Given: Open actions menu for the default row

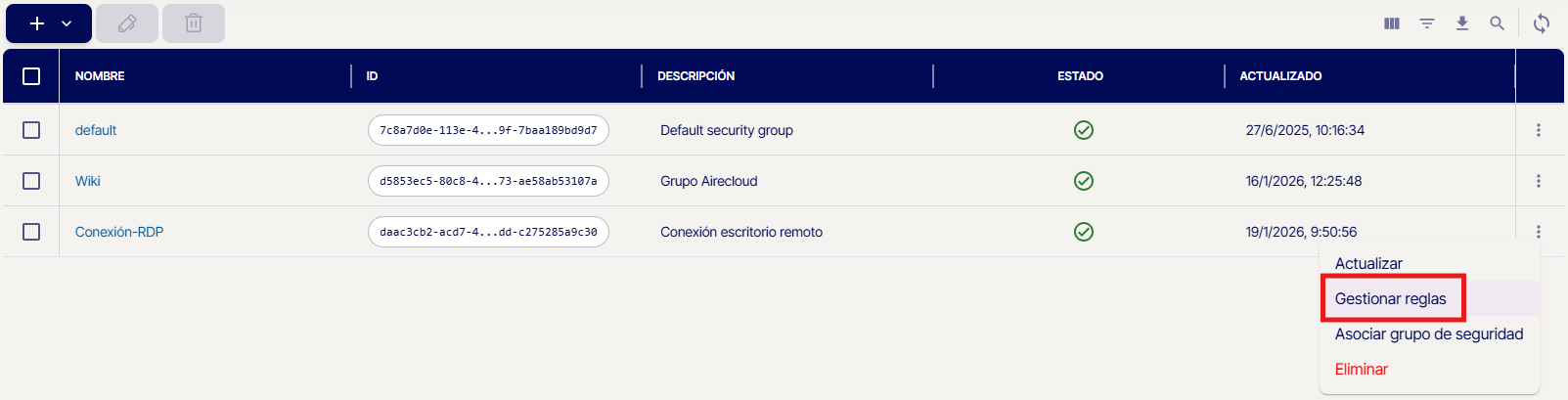Looking at the screenshot, I should pos(1539,130).
